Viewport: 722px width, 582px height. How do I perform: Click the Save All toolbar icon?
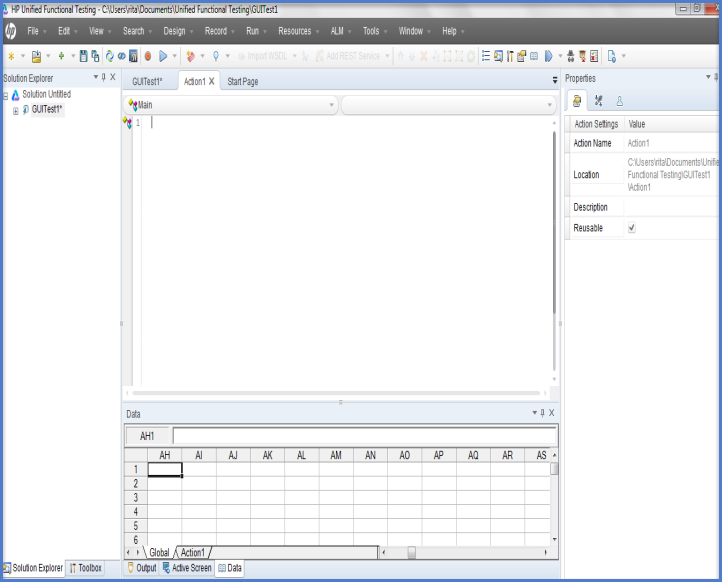click(x=95, y=56)
